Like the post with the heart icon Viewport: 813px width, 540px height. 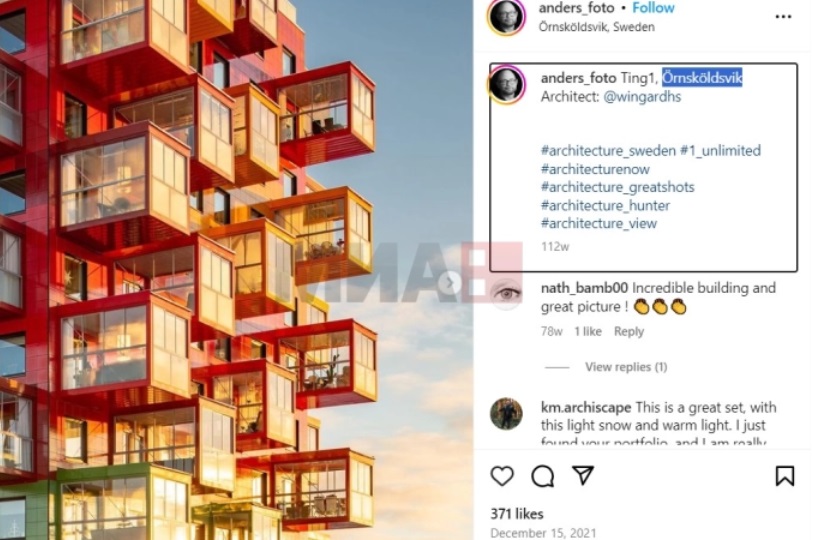click(x=502, y=476)
